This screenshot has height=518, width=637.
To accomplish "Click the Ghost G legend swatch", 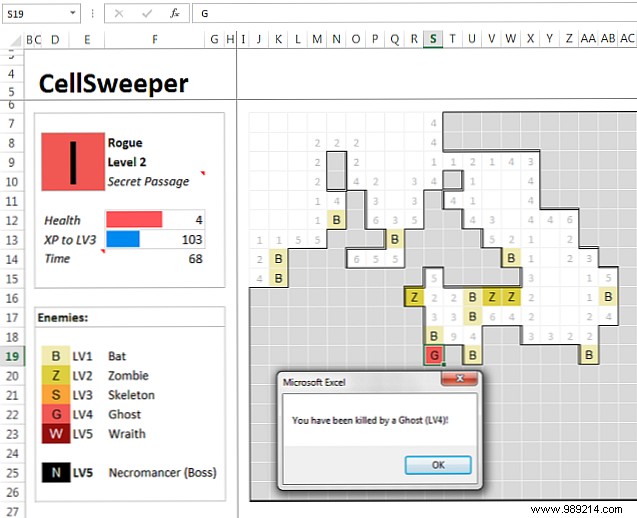I will coord(56,414).
